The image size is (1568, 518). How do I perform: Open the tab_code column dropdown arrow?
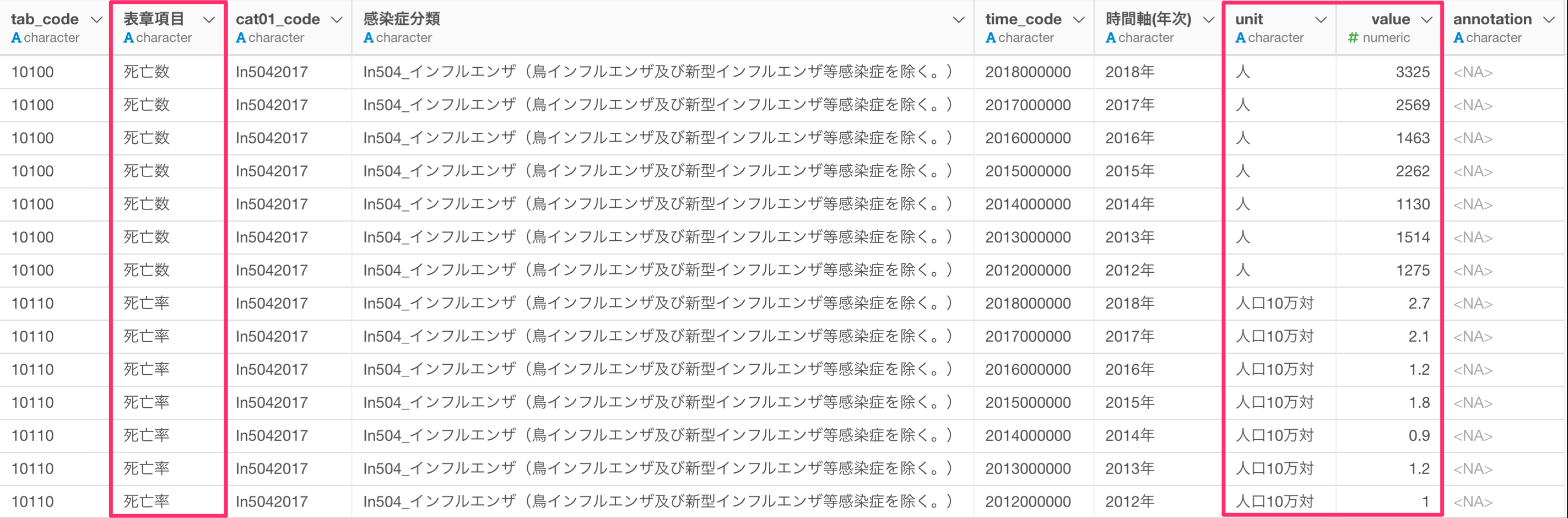pyautogui.click(x=96, y=20)
